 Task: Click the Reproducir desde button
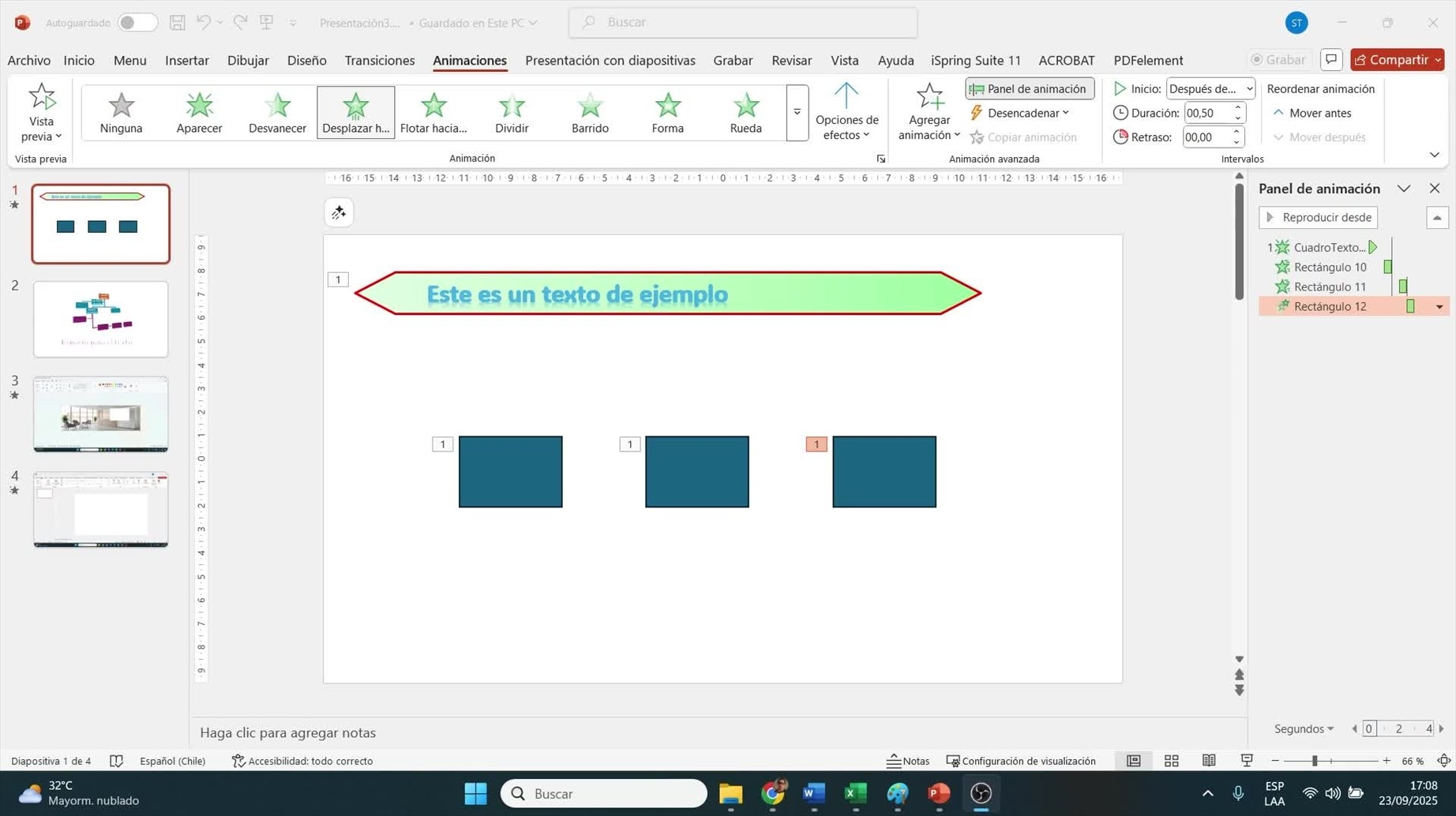[x=1318, y=217]
